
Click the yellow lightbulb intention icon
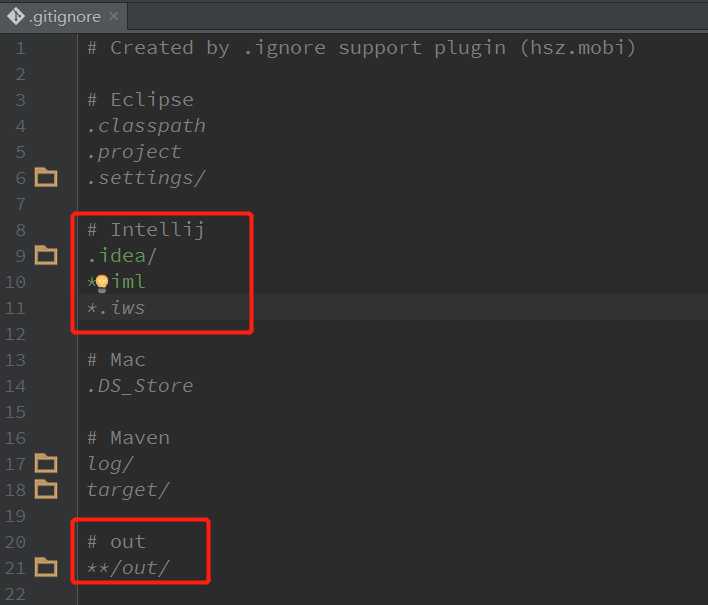[101, 282]
